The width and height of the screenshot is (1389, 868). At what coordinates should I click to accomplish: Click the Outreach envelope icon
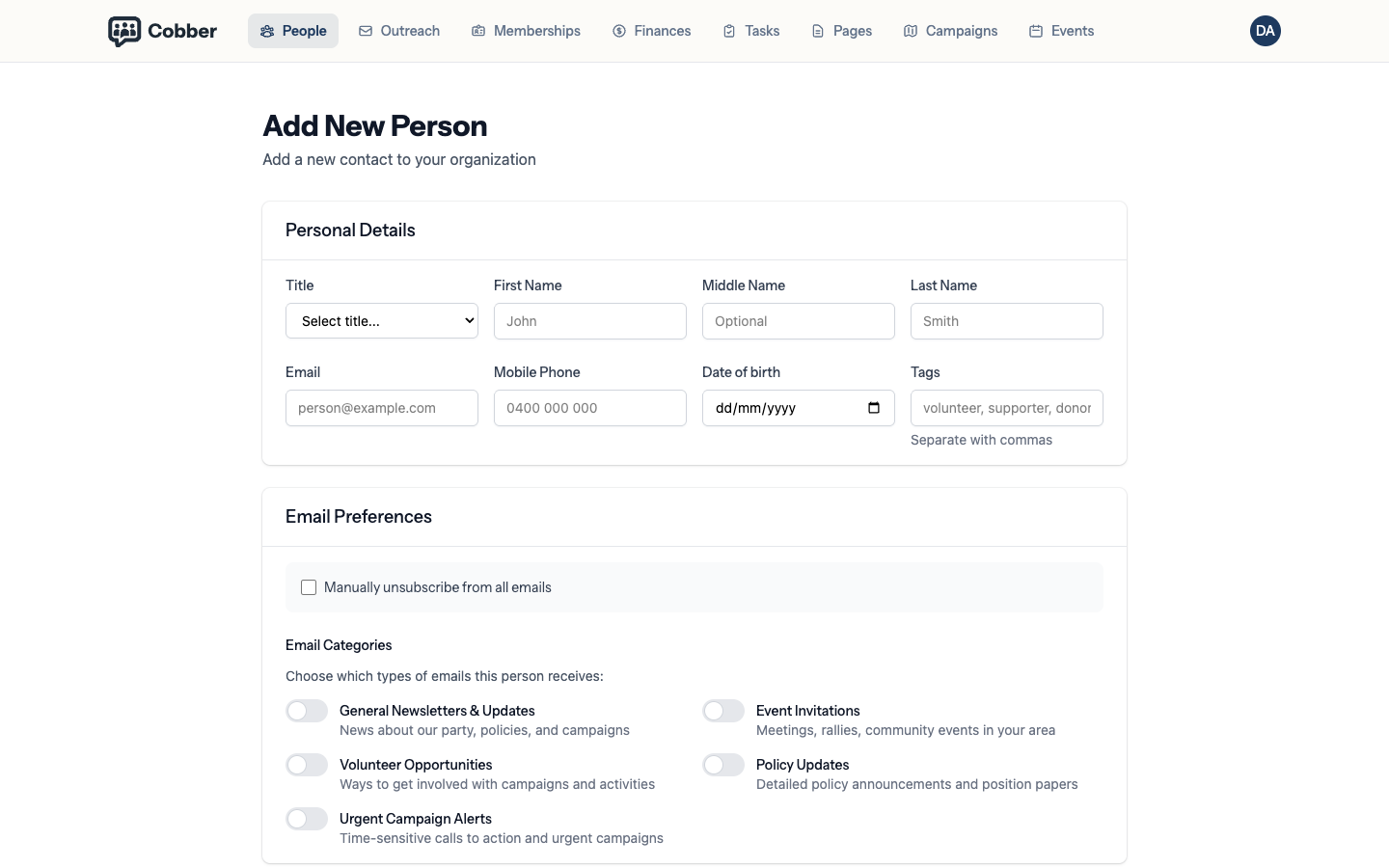click(366, 31)
